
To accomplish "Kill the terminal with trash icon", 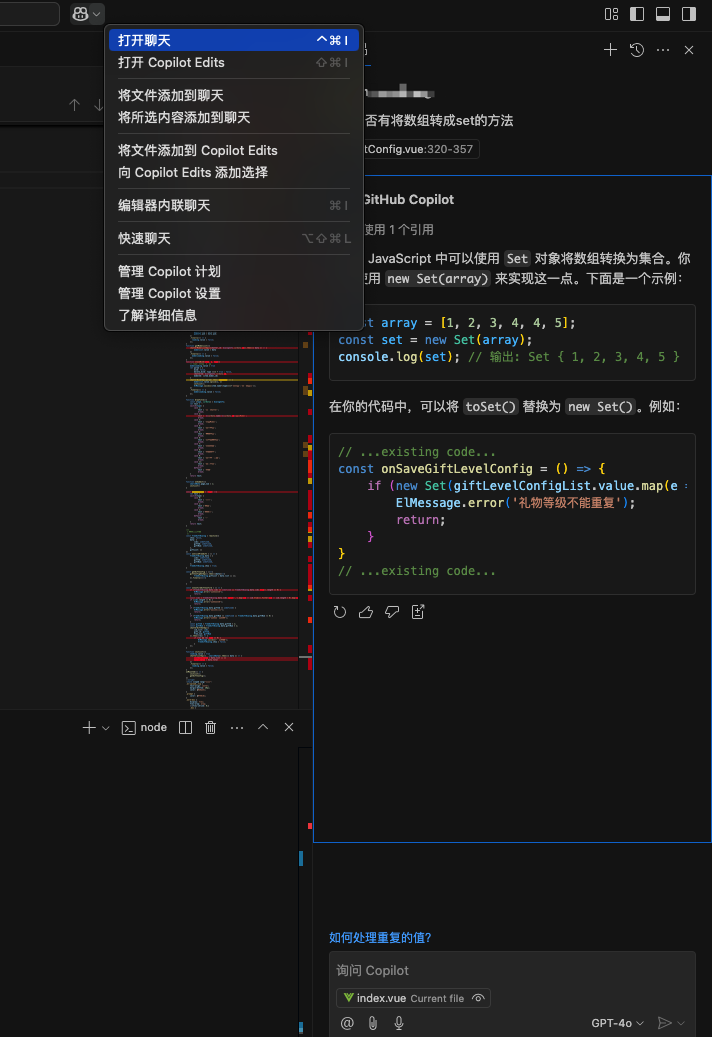I will point(210,727).
